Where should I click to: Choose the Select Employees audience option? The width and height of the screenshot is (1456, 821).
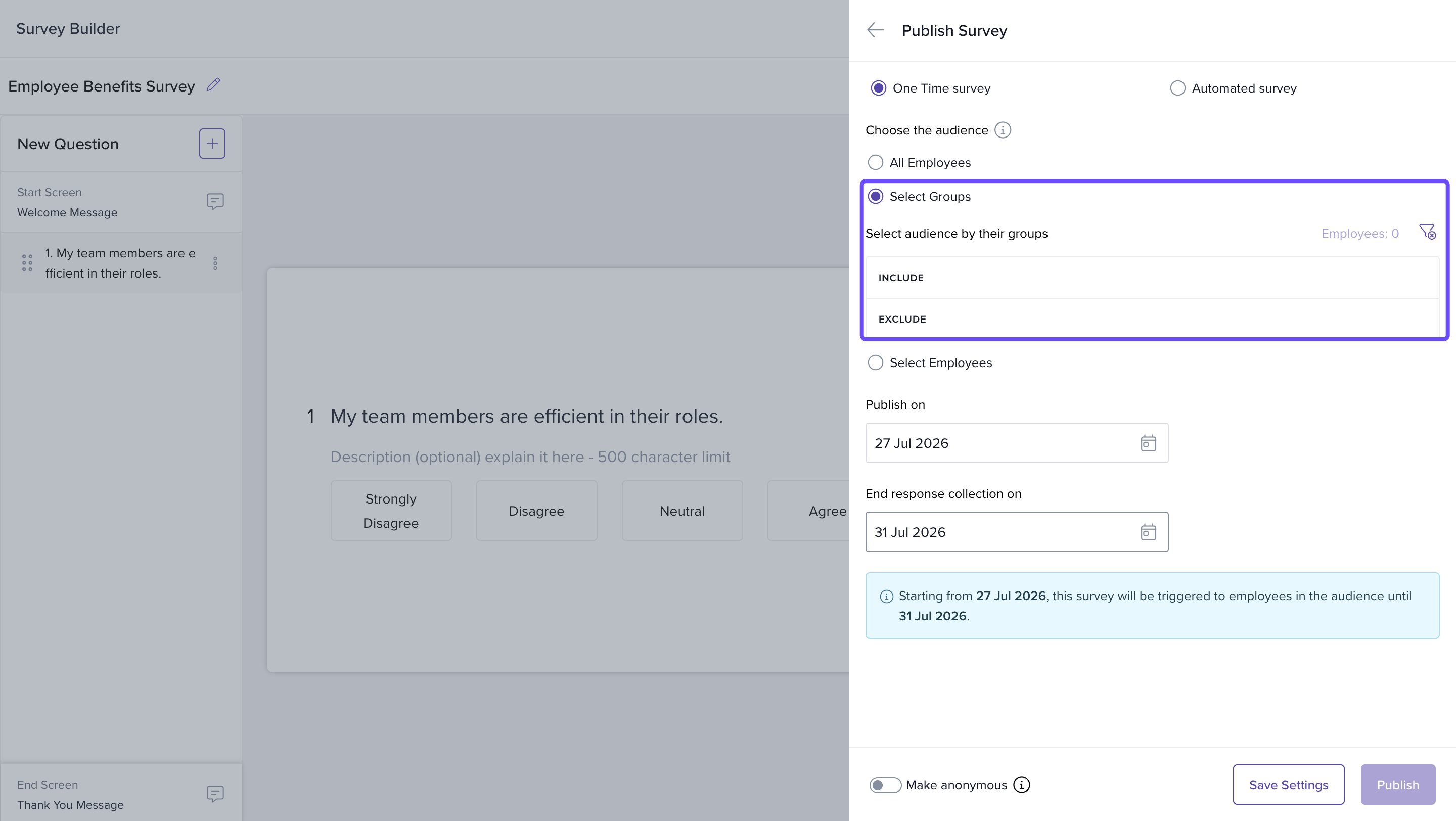point(930,363)
